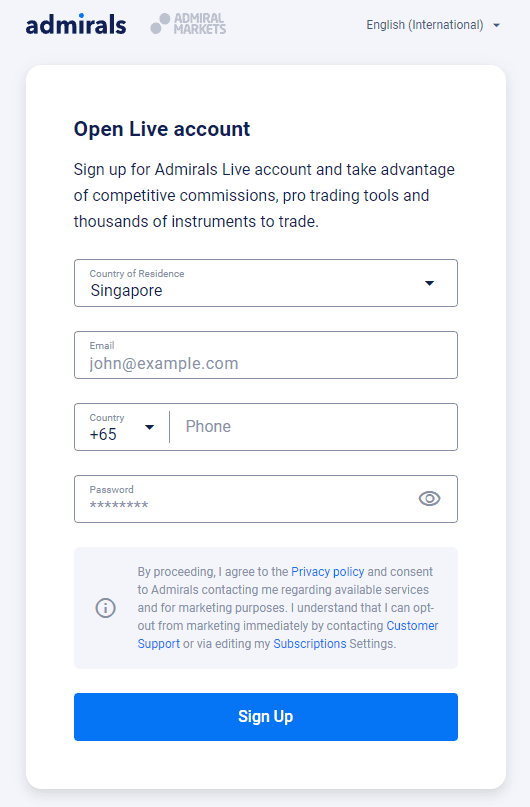The image size is (530, 807).
Task: Open the English (International) language selector
Action: 433,25
